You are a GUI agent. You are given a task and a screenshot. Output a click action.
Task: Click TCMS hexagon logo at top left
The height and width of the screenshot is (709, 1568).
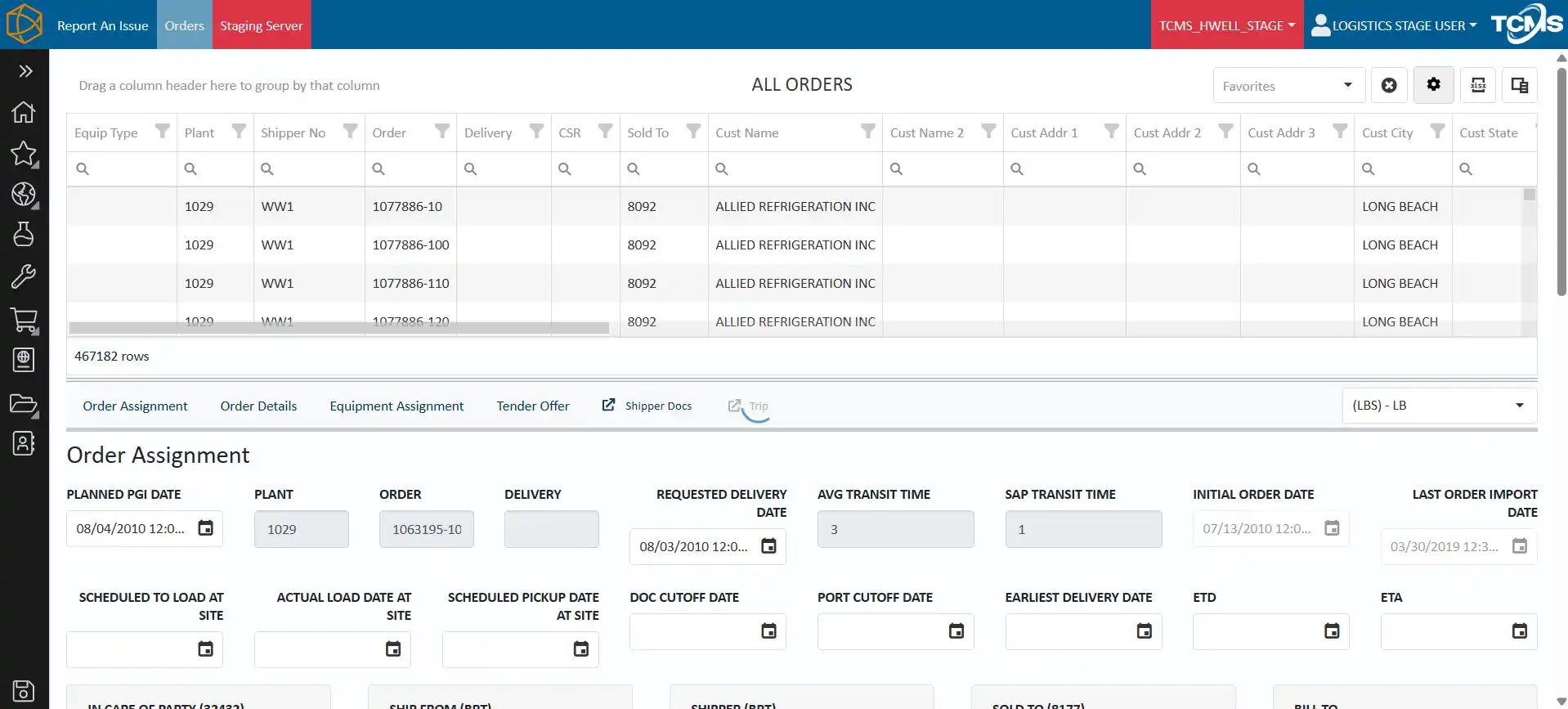pos(24,24)
